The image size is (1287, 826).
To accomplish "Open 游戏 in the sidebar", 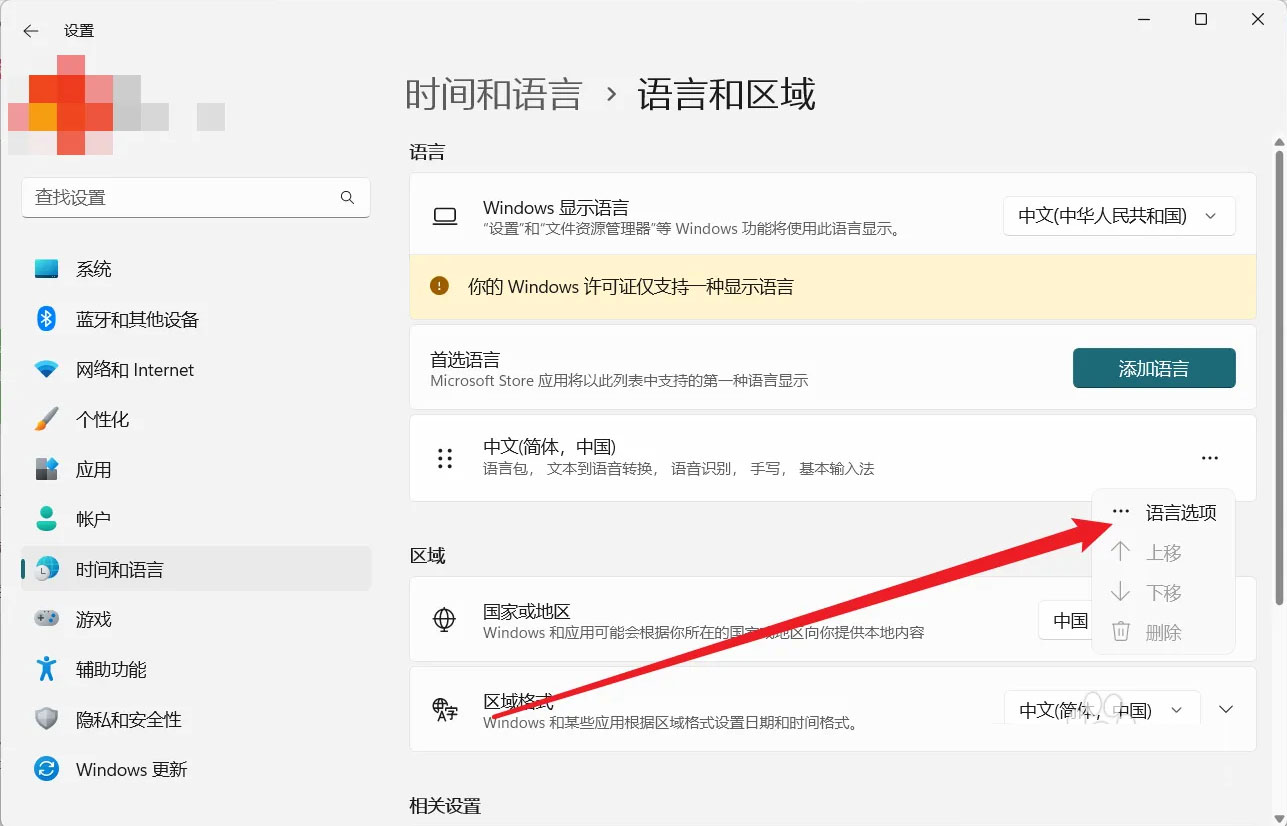I will pyautogui.click(x=196, y=619).
